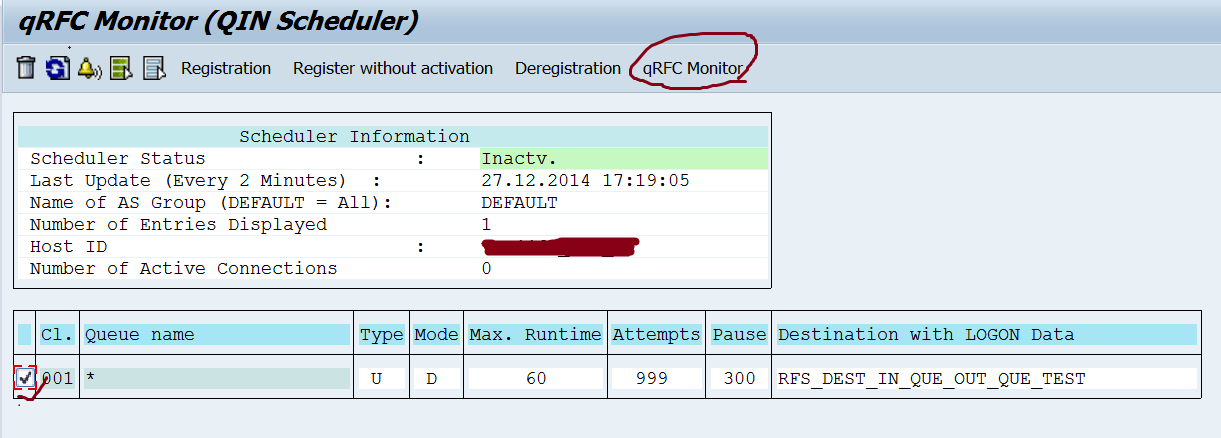This screenshot has height=438, width=1221.
Task: Click the Attempts value 999
Action: 656,378
